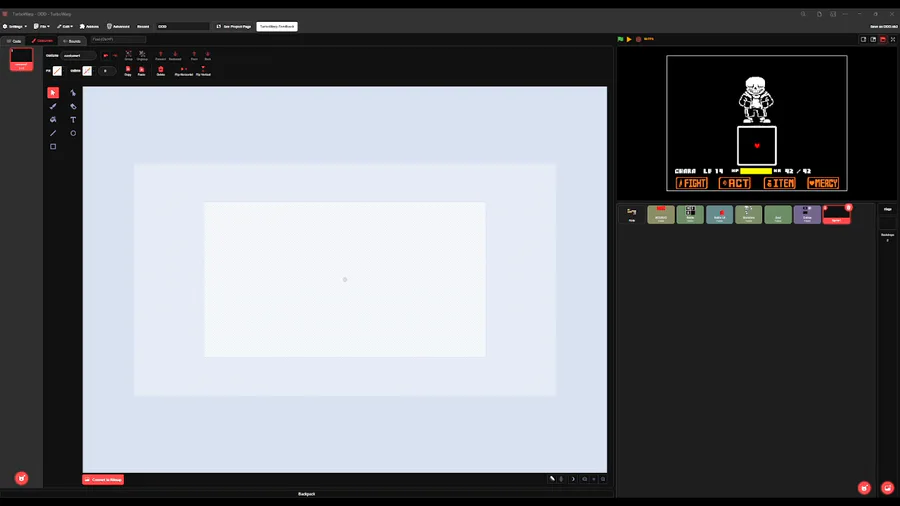The image size is (900, 506).
Task: Switch to the Costumes tab
Action: click(x=42, y=41)
